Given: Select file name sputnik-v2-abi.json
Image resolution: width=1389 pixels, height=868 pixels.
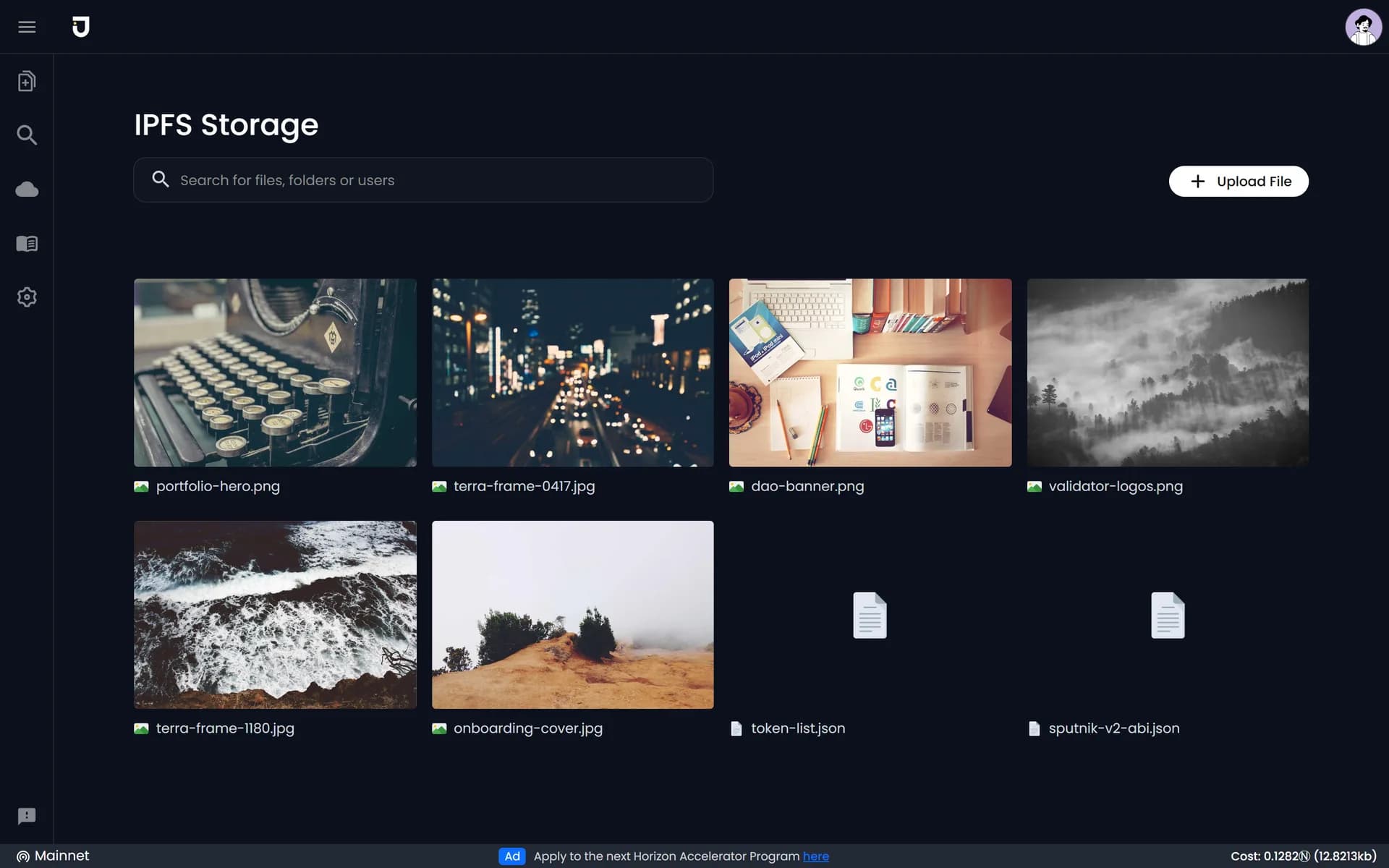Looking at the screenshot, I should [x=1114, y=728].
